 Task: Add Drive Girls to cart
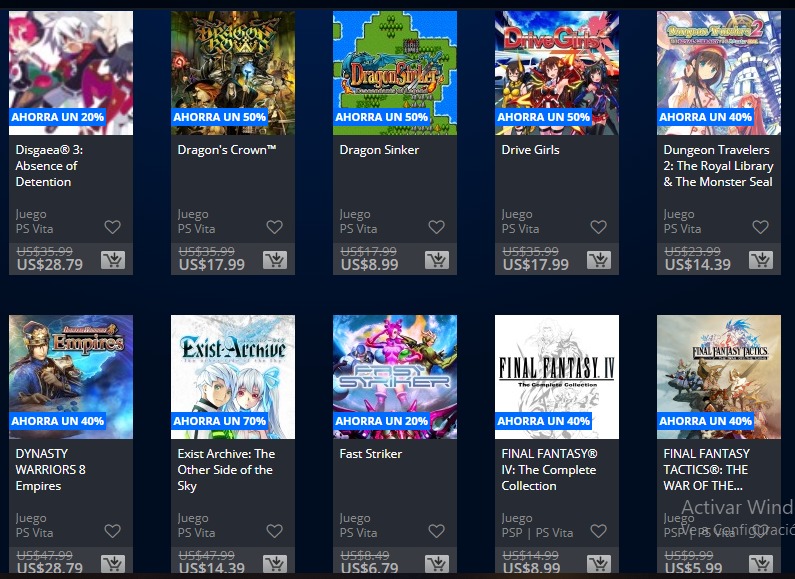(599, 260)
